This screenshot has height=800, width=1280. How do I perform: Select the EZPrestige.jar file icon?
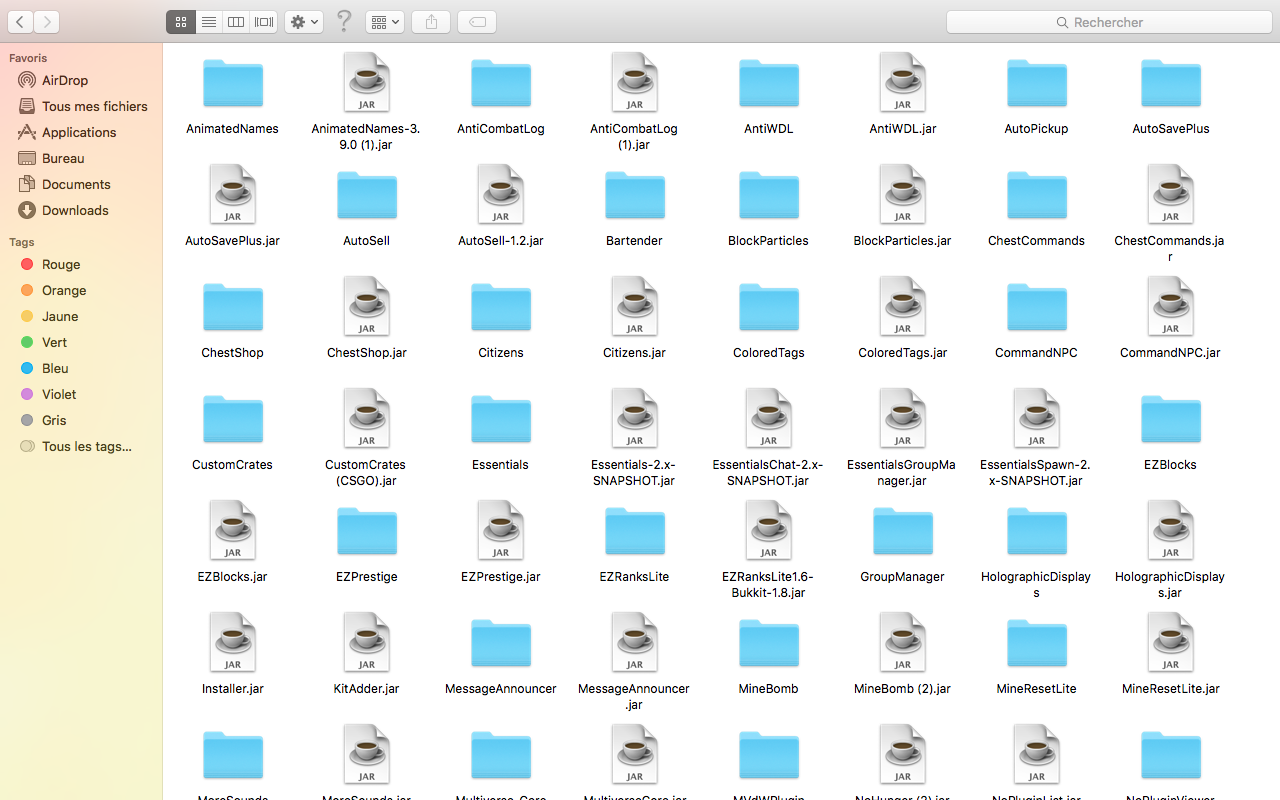click(x=501, y=530)
